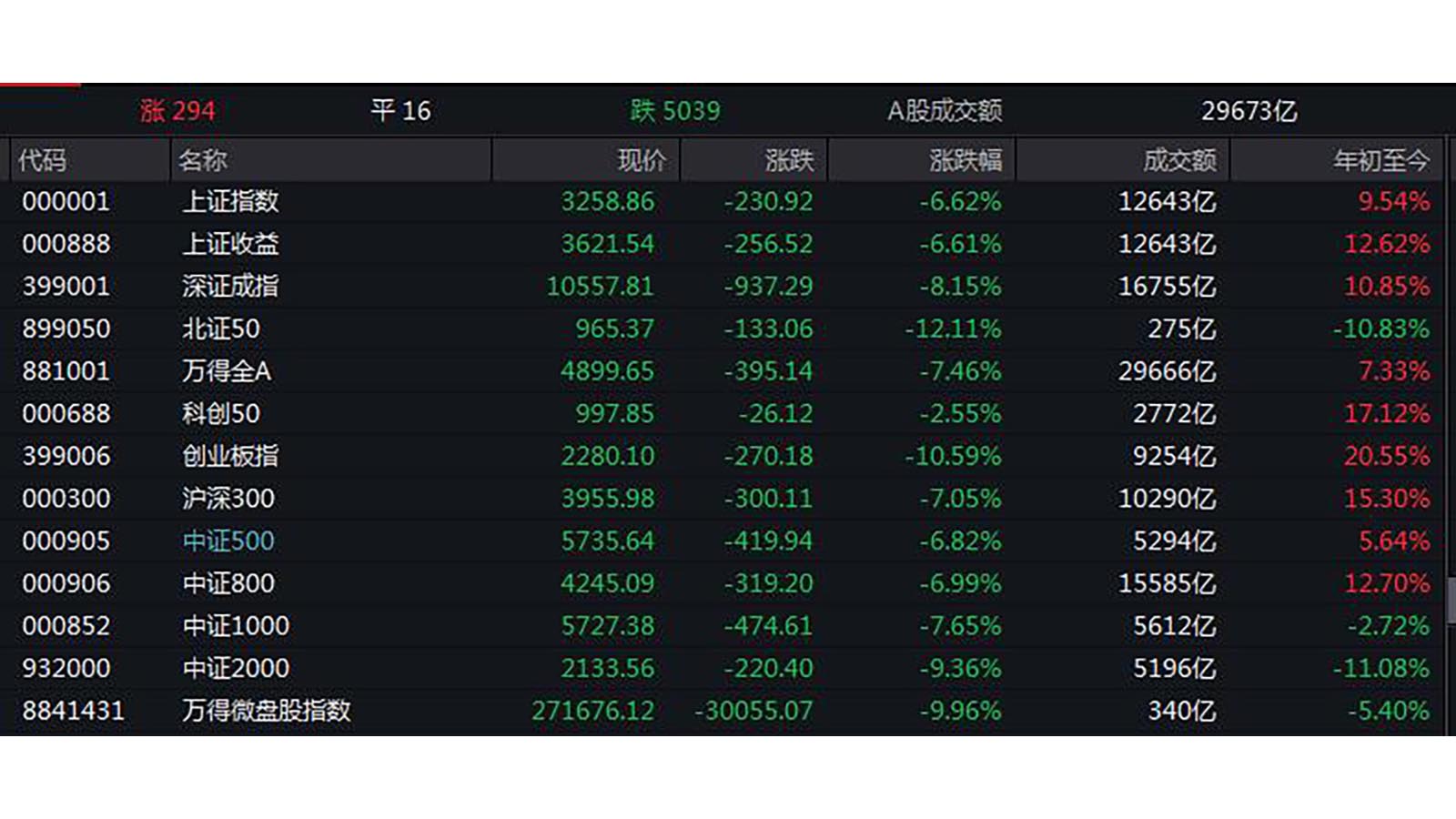This screenshot has height=819, width=1456.
Task: Click year-to-date value 20.55%
Action: pyautogui.click(x=1387, y=456)
